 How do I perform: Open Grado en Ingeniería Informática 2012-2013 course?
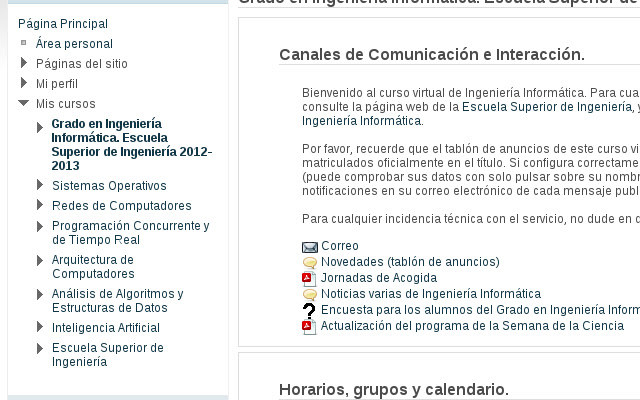click(x=131, y=144)
